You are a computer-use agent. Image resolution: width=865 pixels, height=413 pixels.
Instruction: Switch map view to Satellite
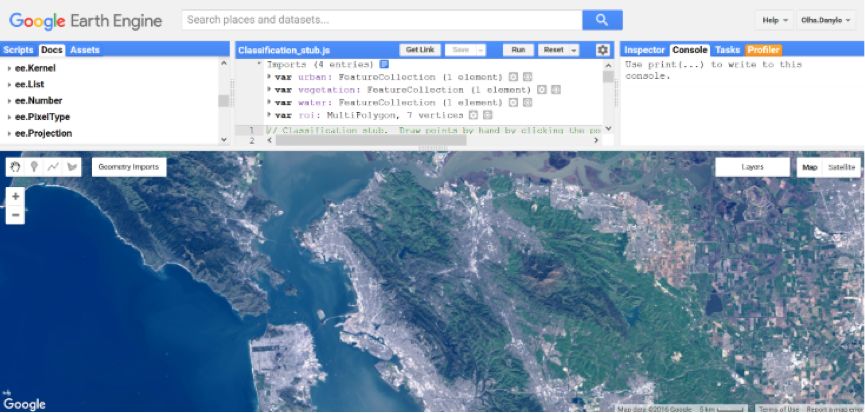[841, 167]
